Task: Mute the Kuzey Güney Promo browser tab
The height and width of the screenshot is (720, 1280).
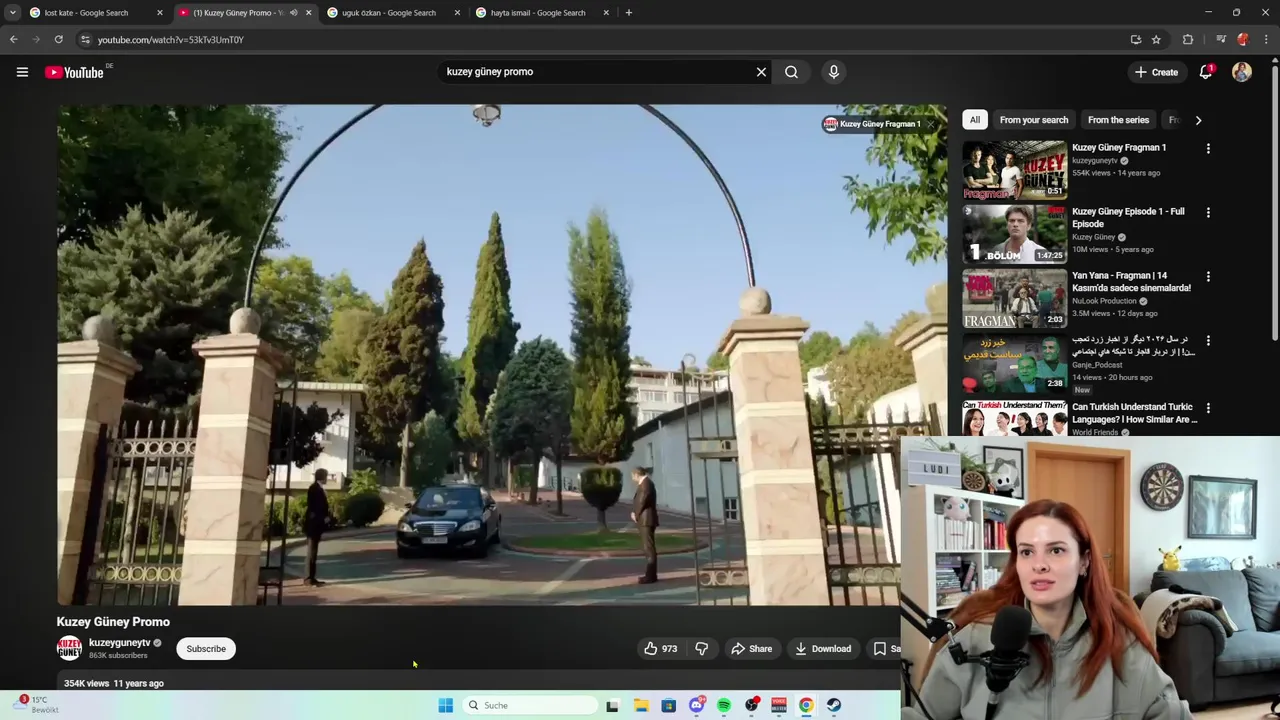Action: point(293,13)
